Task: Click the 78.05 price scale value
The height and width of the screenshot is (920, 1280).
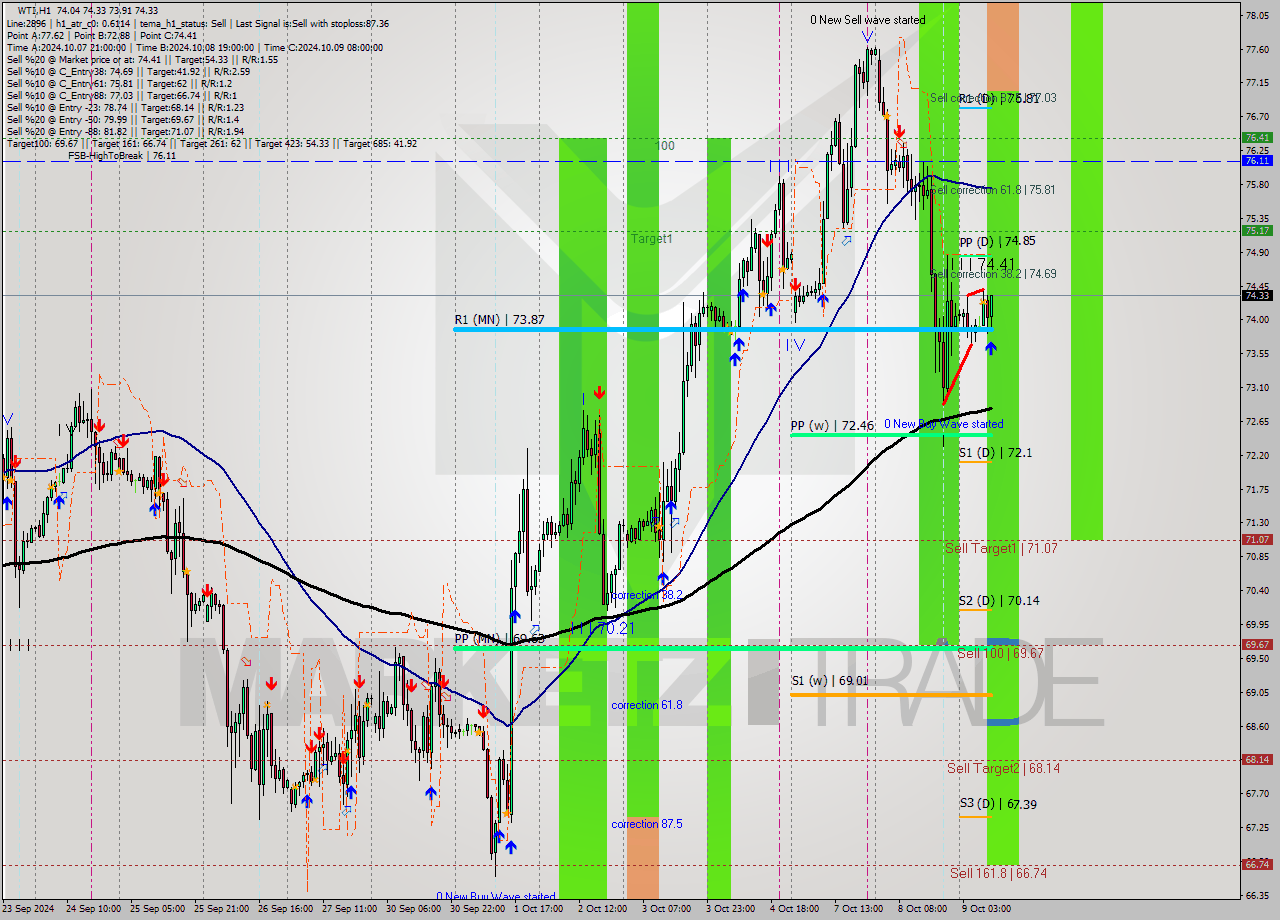Action: (x=1257, y=15)
